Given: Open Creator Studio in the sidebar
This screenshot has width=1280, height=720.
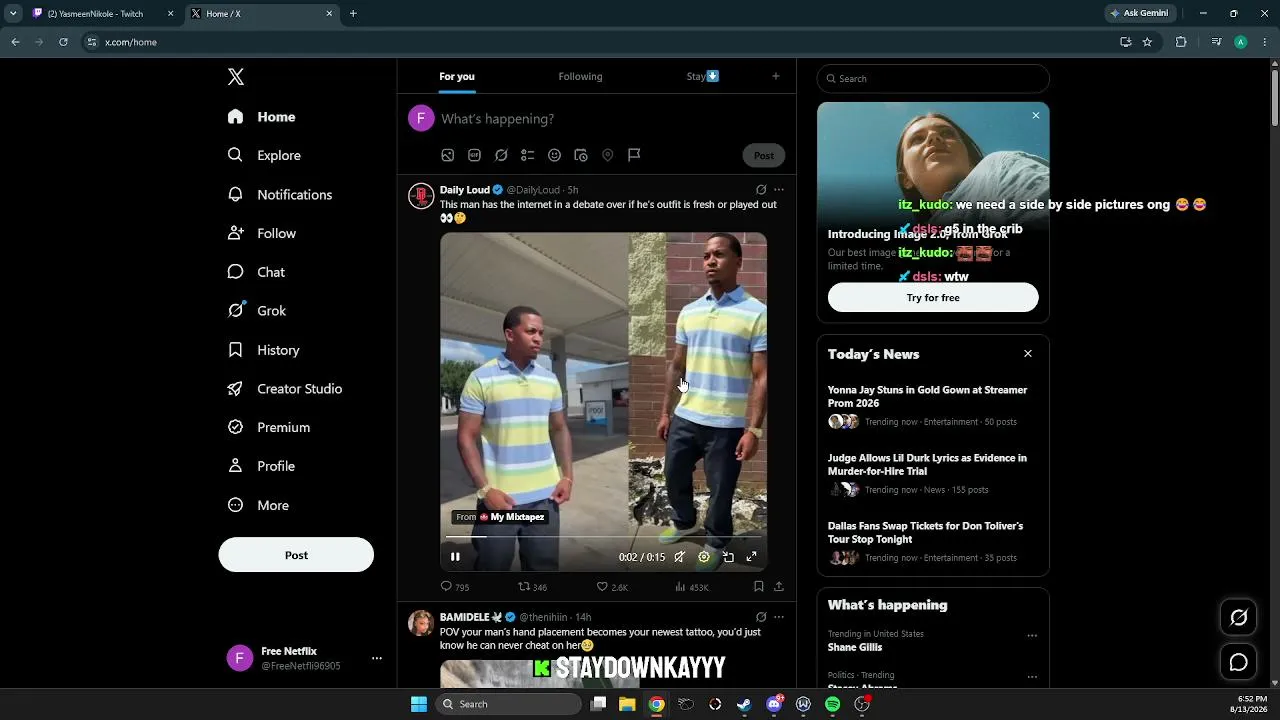Looking at the screenshot, I should 284,388.
